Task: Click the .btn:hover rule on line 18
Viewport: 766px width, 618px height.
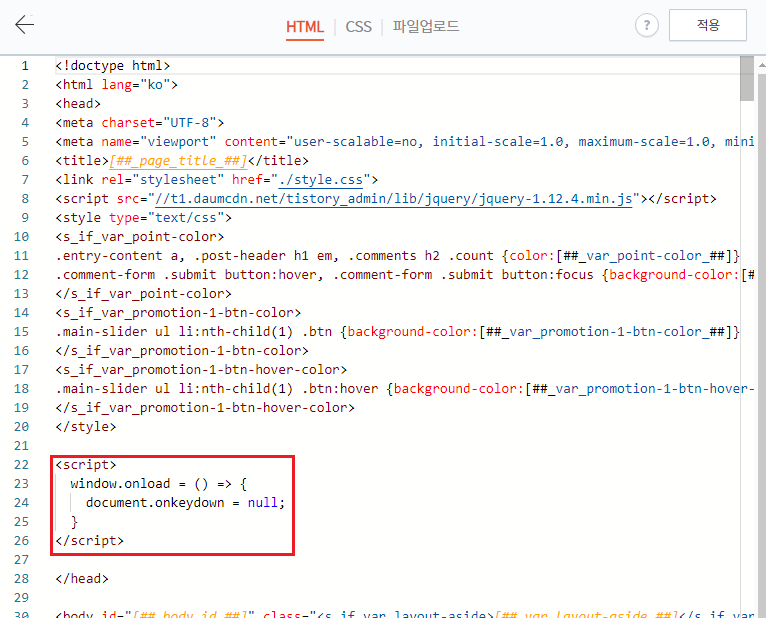Action: click(404, 389)
